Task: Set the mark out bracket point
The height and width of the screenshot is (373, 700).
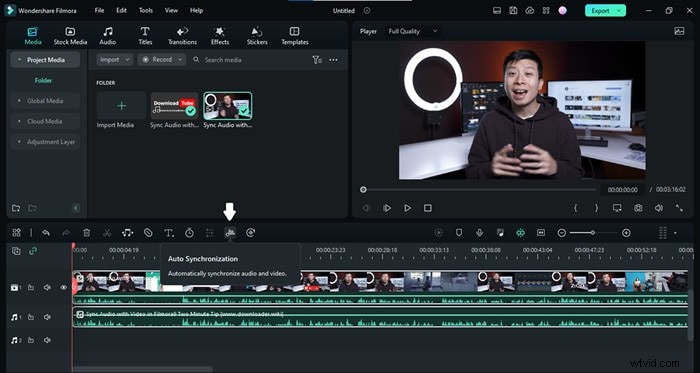Action: [596, 208]
